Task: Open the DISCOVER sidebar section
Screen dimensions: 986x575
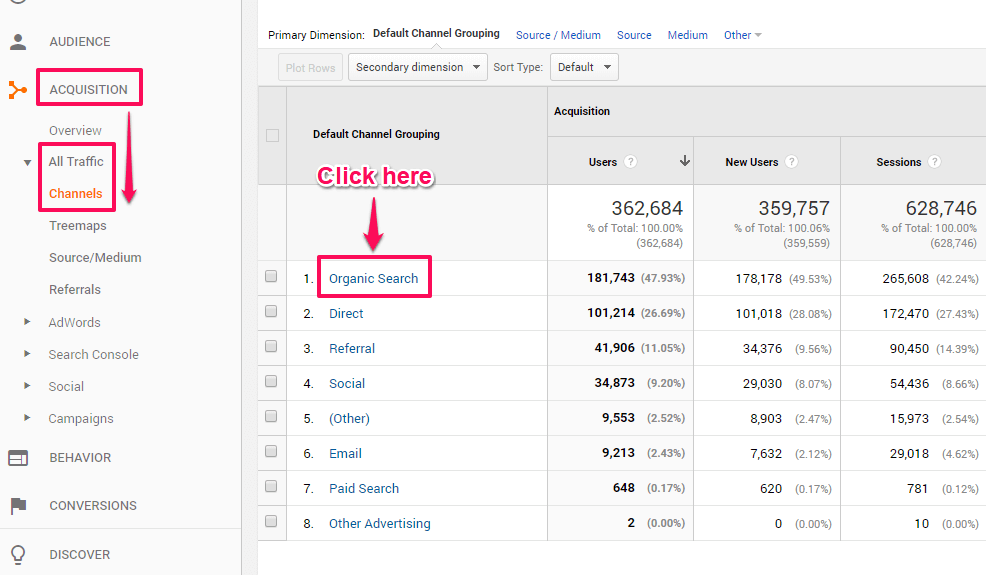Action: (80, 555)
